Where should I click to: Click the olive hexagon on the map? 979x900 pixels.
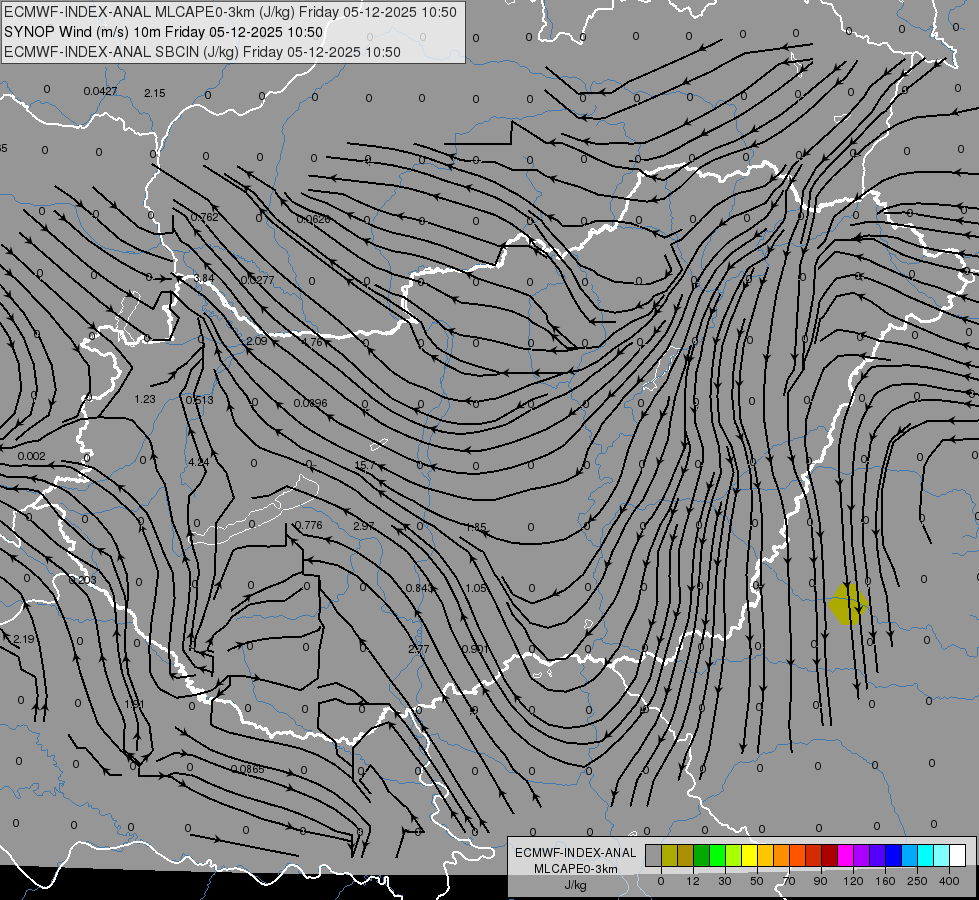848,604
